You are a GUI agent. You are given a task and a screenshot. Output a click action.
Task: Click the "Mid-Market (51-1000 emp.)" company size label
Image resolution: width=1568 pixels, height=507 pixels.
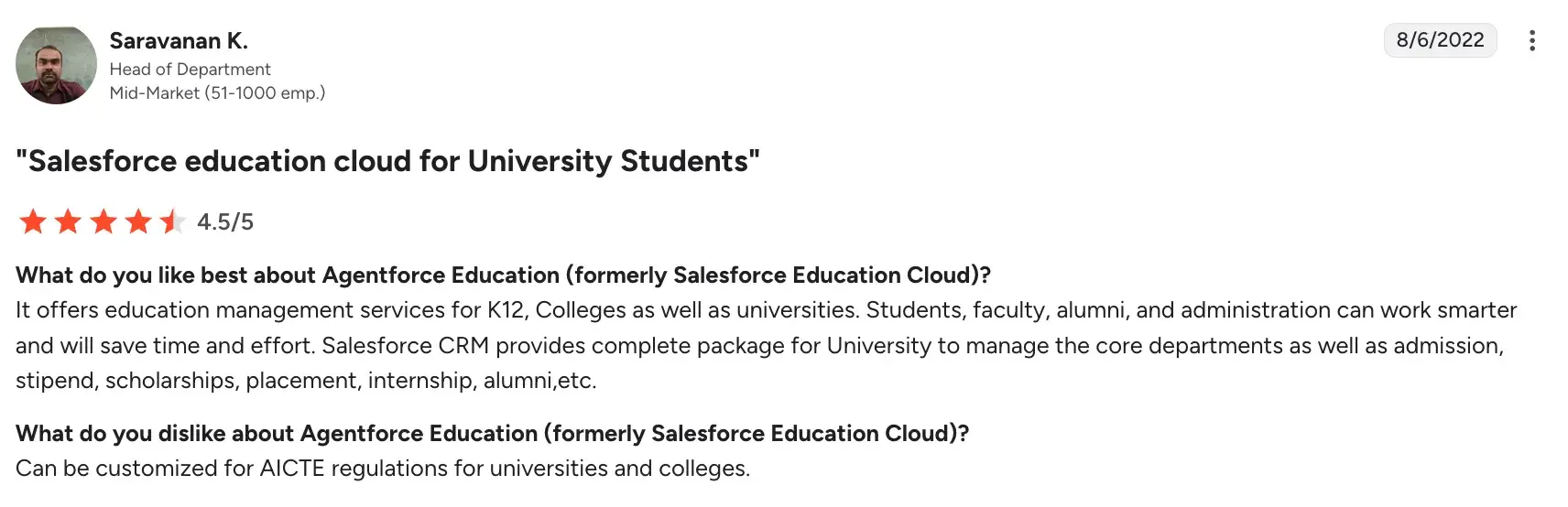pos(217,93)
